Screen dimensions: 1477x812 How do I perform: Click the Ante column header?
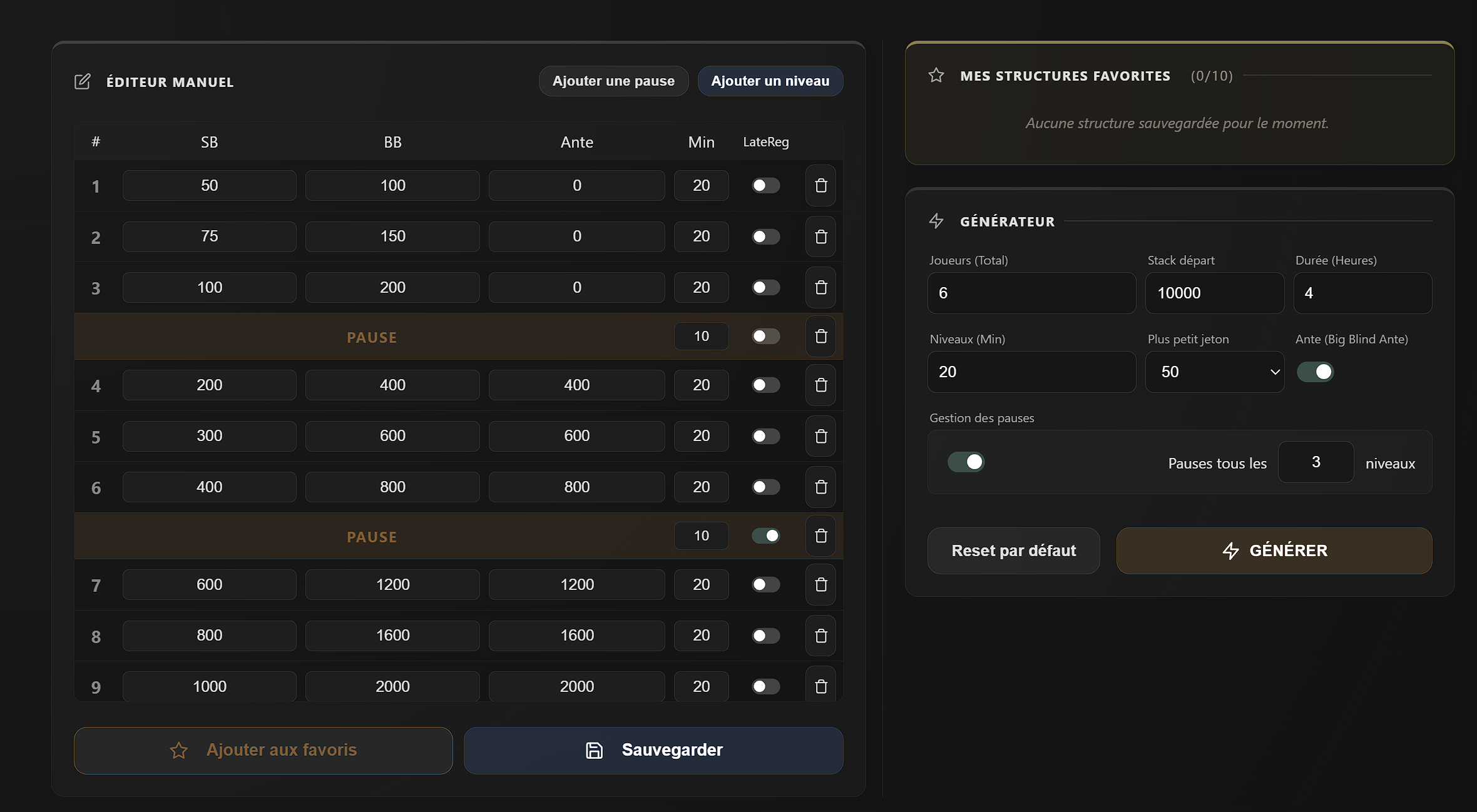pyautogui.click(x=576, y=142)
